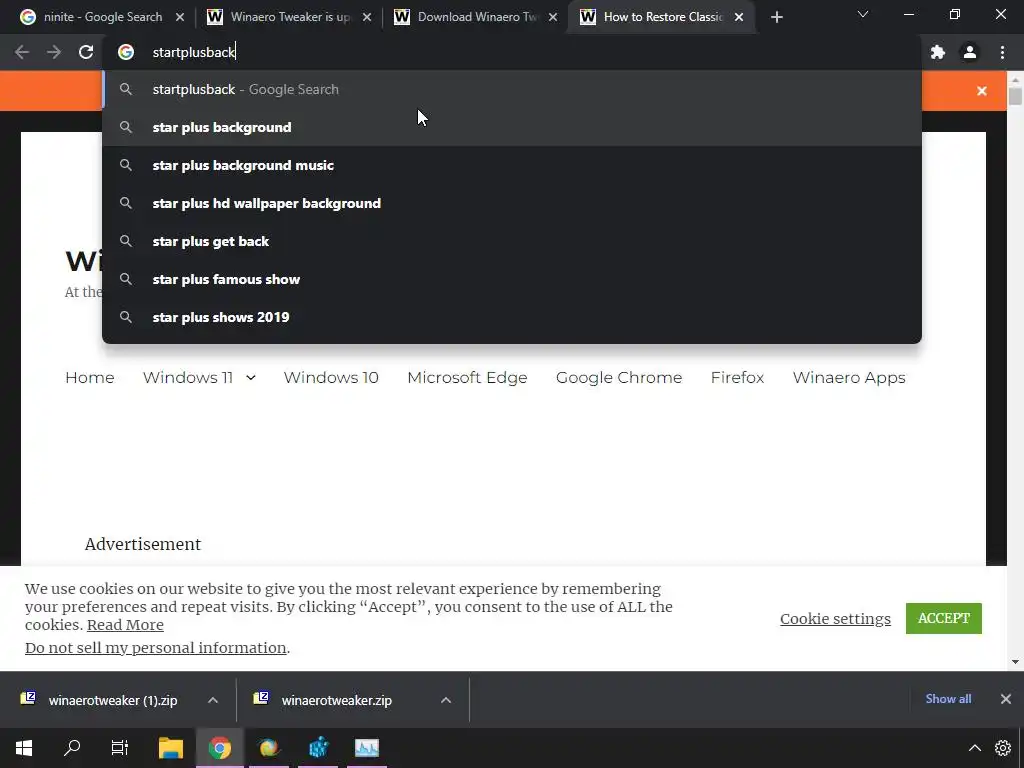Open the Chrome profile avatar
This screenshot has width=1024, height=768.
970,52
